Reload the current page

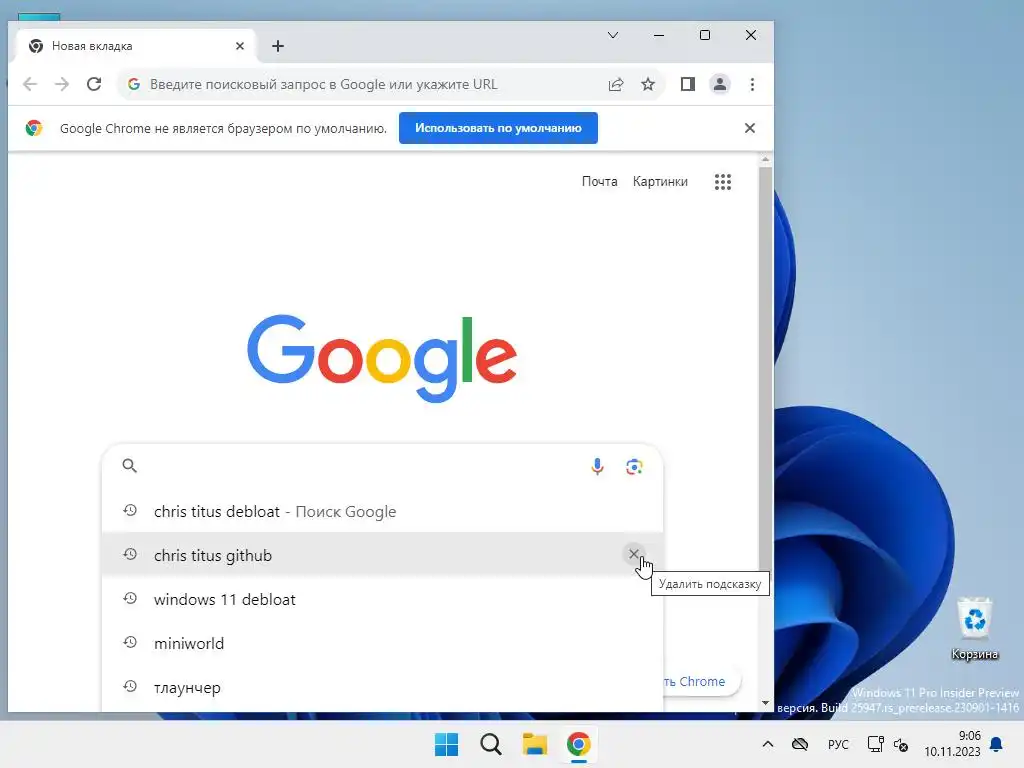point(94,84)
